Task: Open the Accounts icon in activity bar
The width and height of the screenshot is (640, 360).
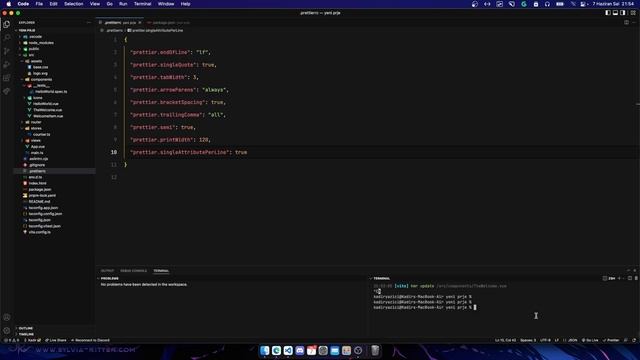Action: click(7, 317)
